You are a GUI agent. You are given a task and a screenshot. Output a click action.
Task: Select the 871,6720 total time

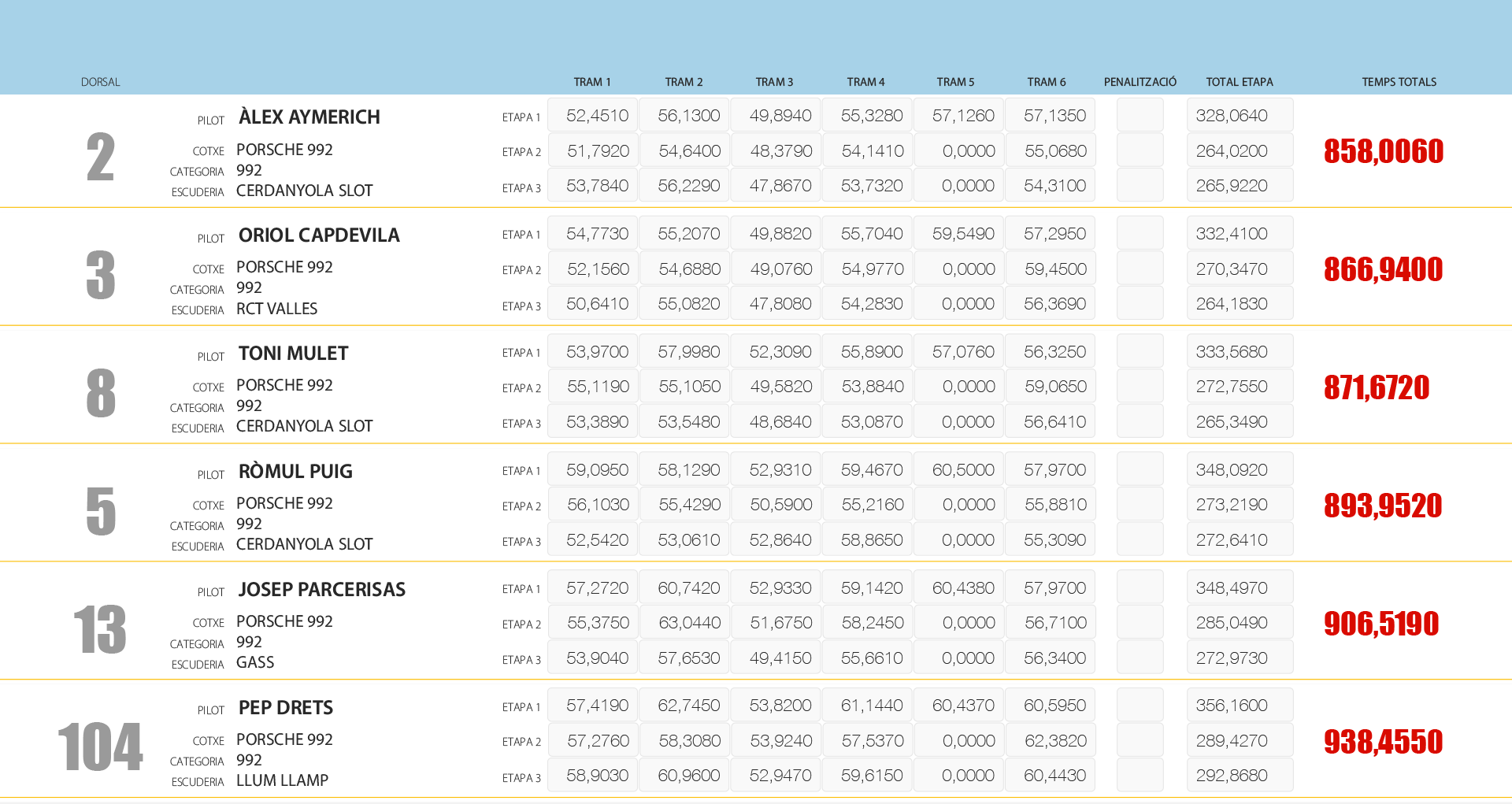(x=1376, y=387)
